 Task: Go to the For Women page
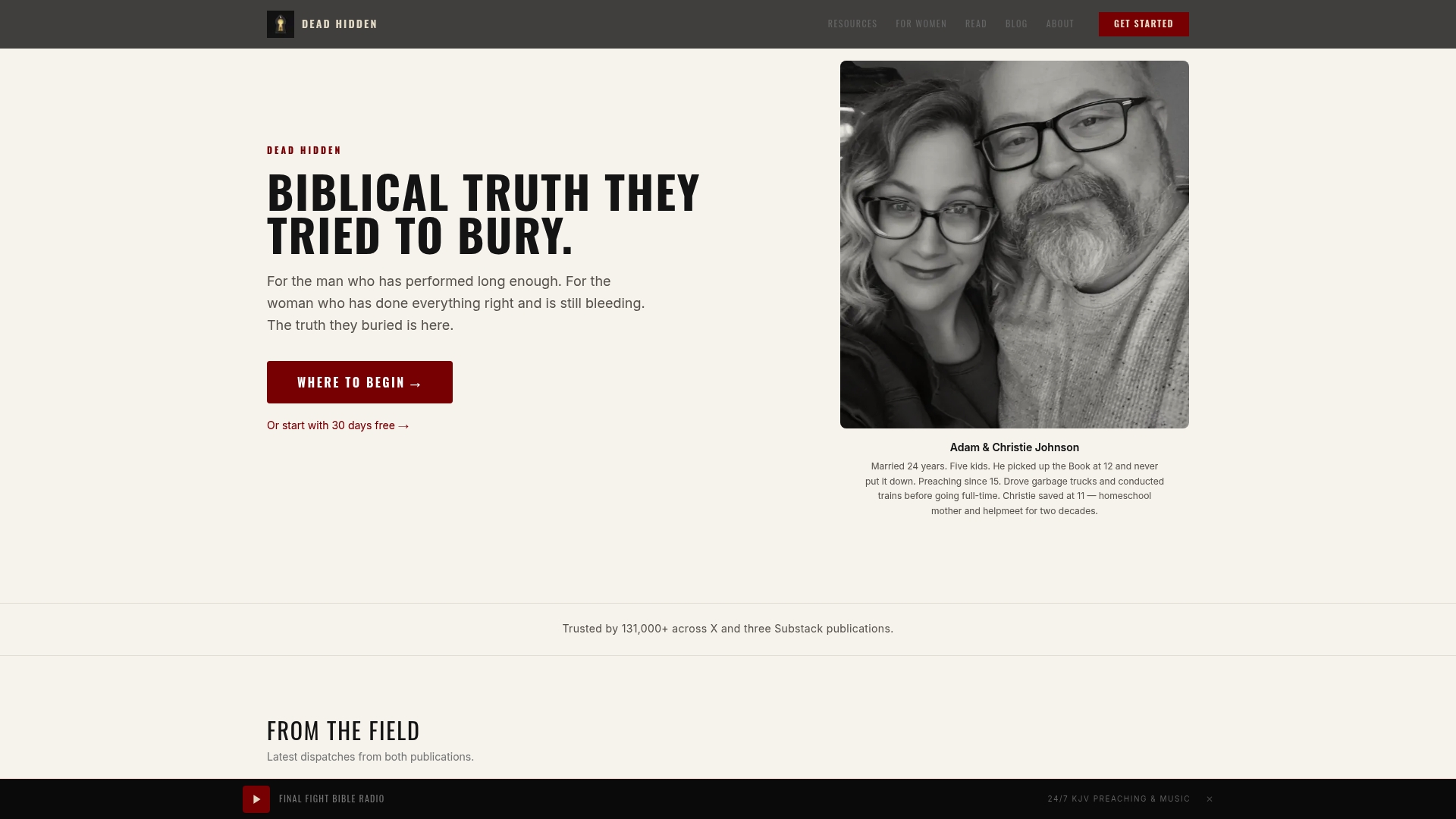(x=921, y=24)
